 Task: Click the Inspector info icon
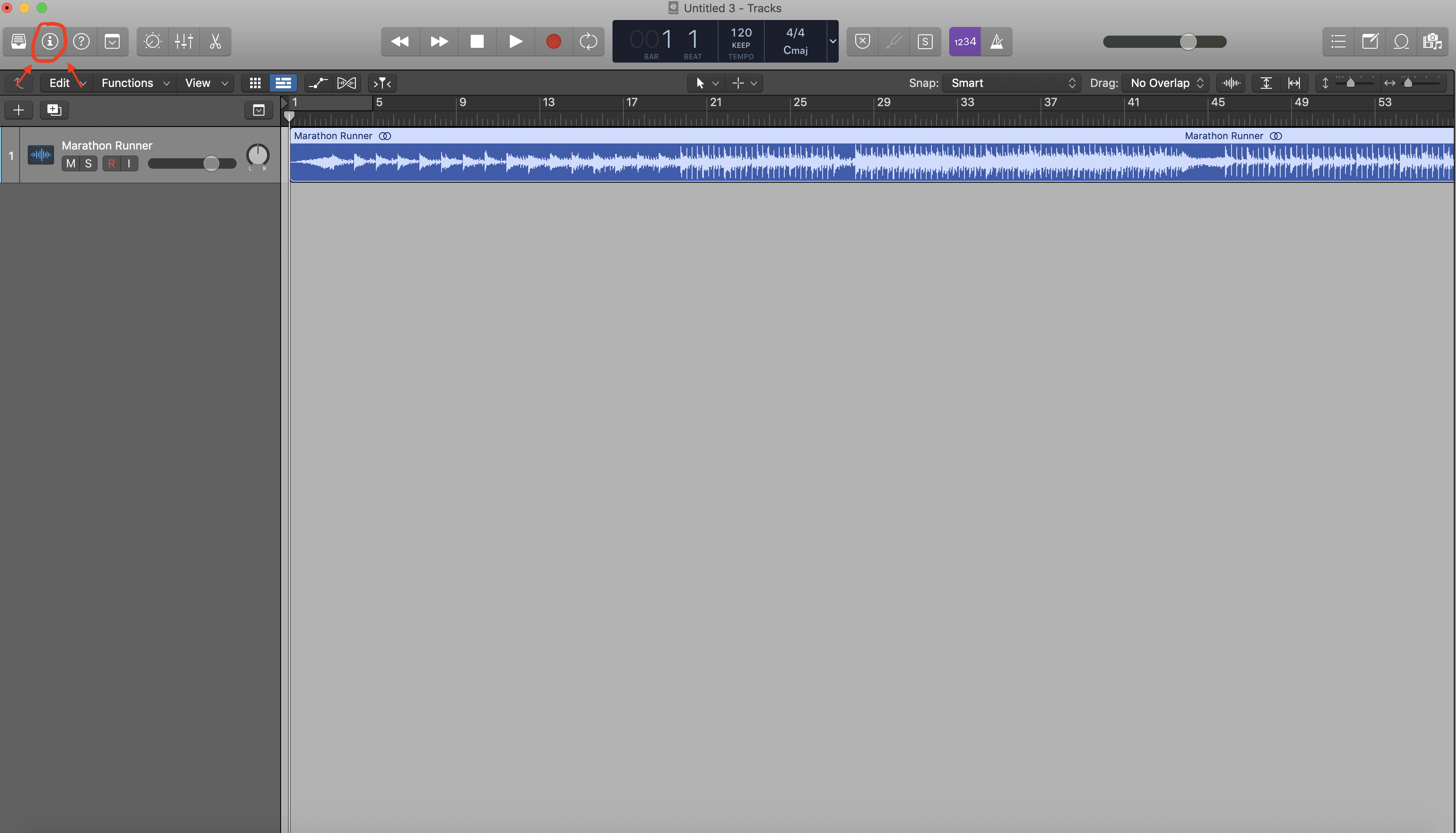(x=50, y=41)
